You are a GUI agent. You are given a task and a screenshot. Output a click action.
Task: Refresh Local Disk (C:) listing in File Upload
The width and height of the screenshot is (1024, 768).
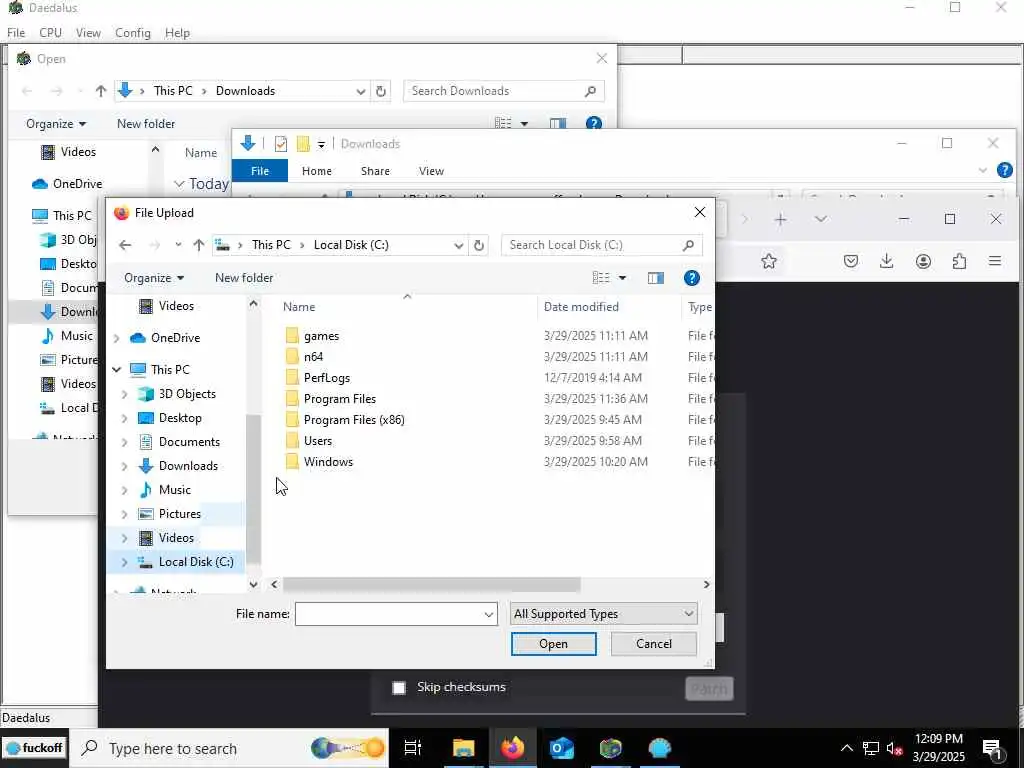point(479,245)
